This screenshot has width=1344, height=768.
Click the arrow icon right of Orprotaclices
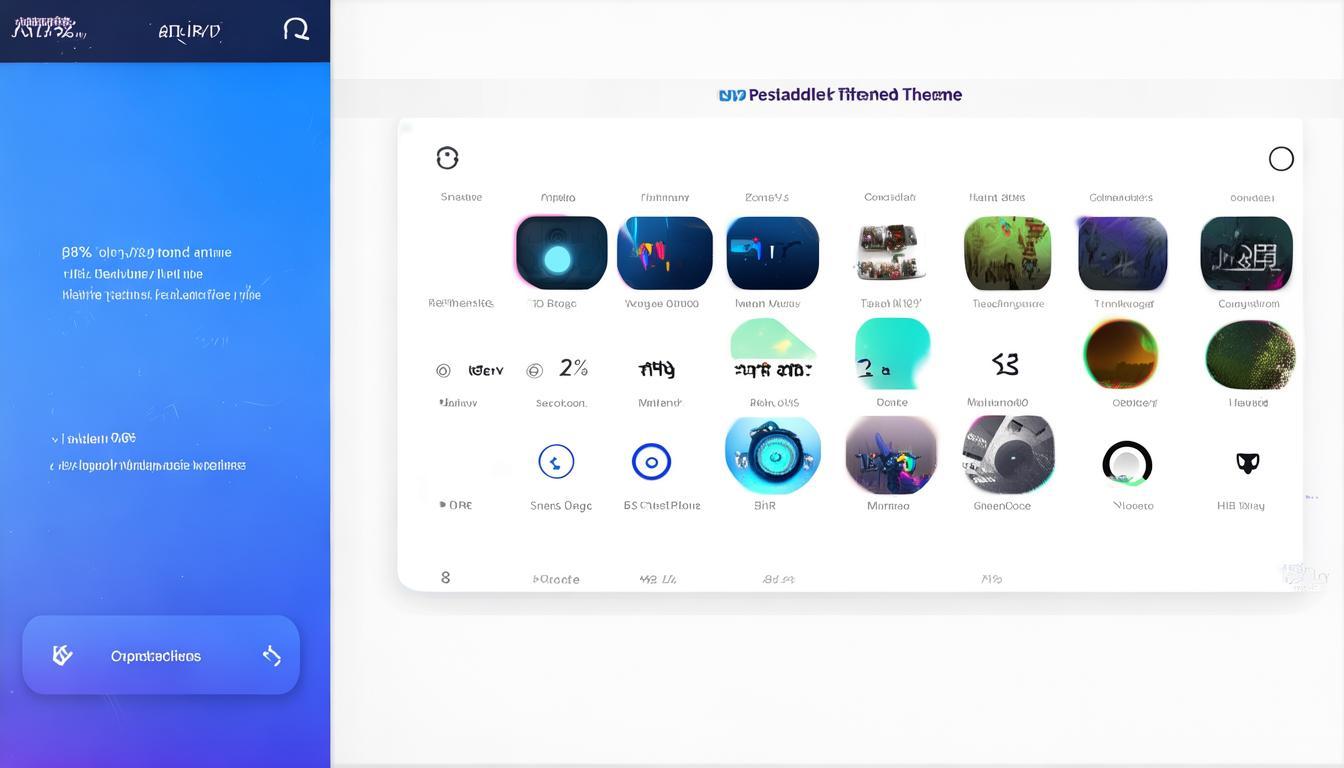tap(271, 656)
